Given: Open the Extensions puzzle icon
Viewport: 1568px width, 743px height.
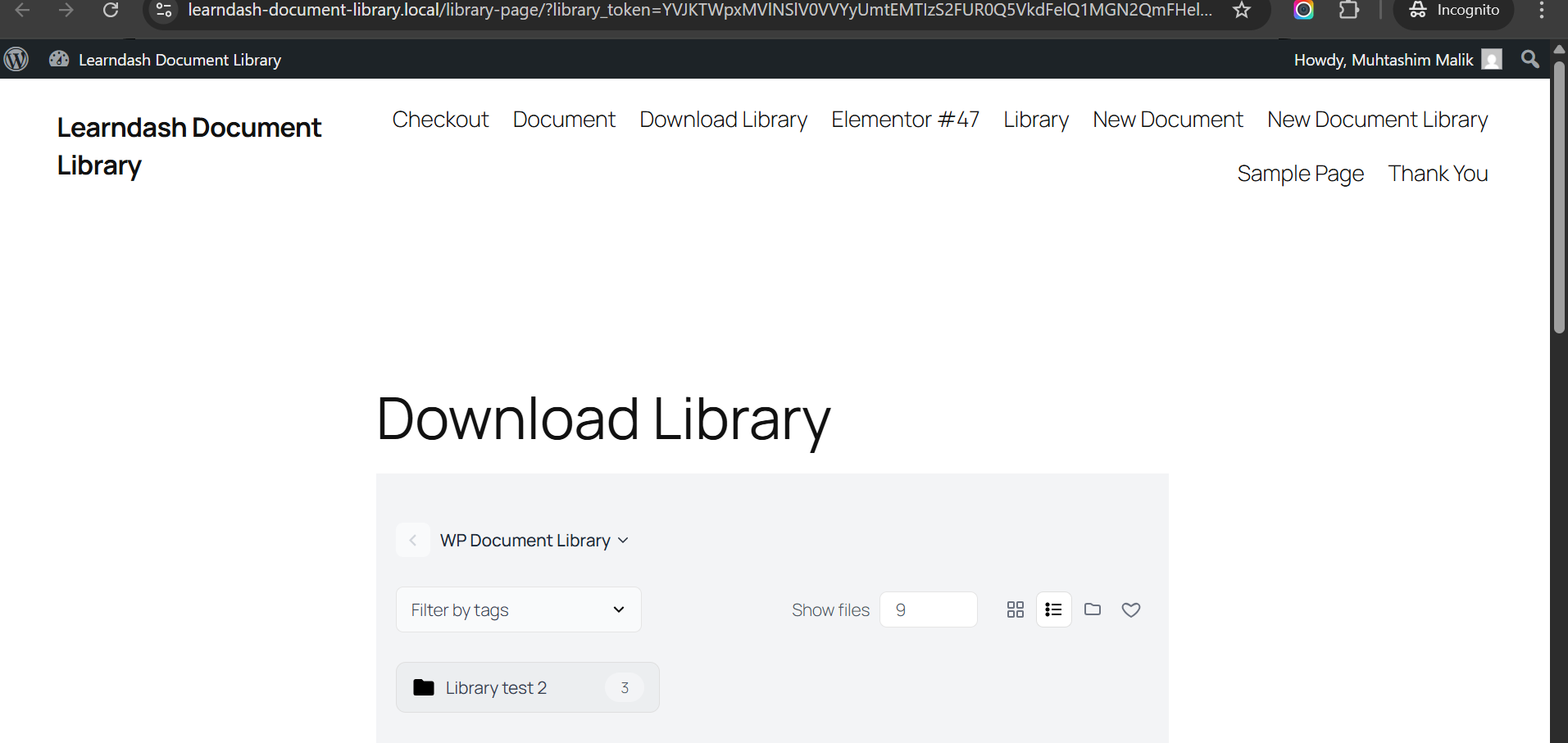Looking at the screenshot, I should (1348, 11).
